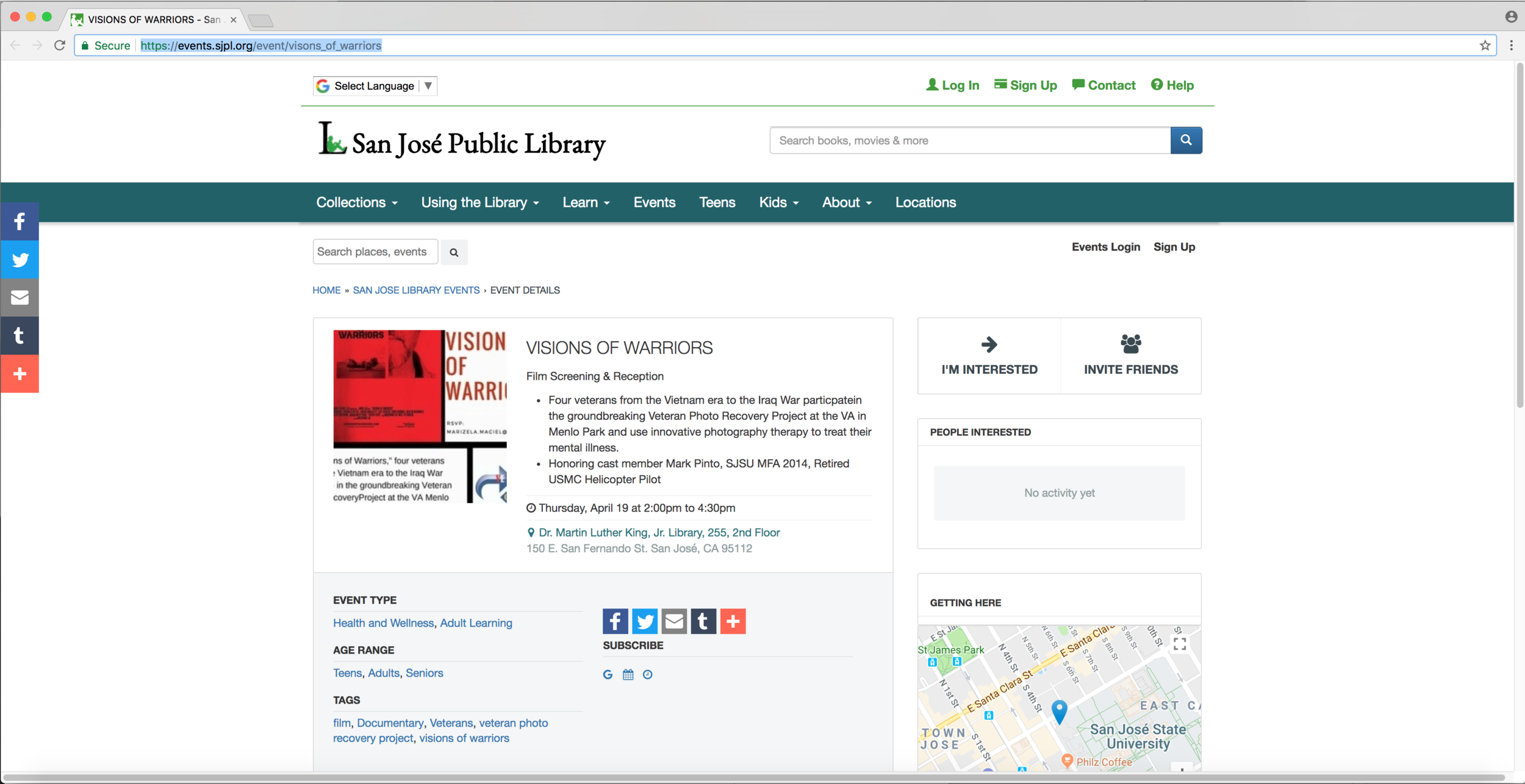Click email icon above Subscribe

[673, 621]
